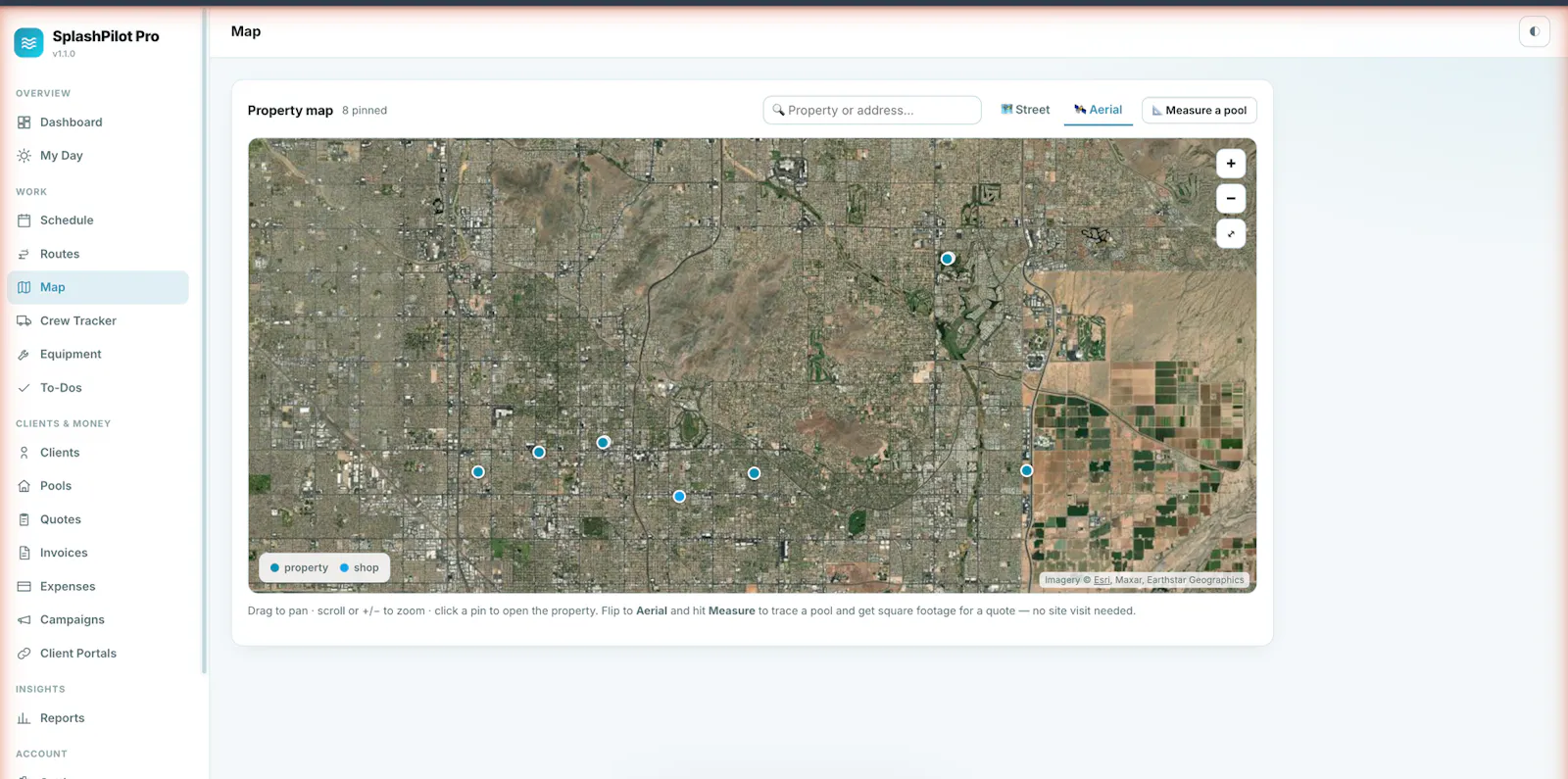Click the property legend blue dot
1568x779 pixels.
tap(274, 568)
